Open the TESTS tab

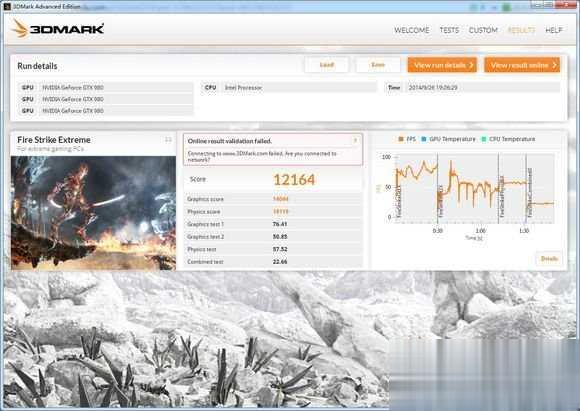click(x=449, y=30)
